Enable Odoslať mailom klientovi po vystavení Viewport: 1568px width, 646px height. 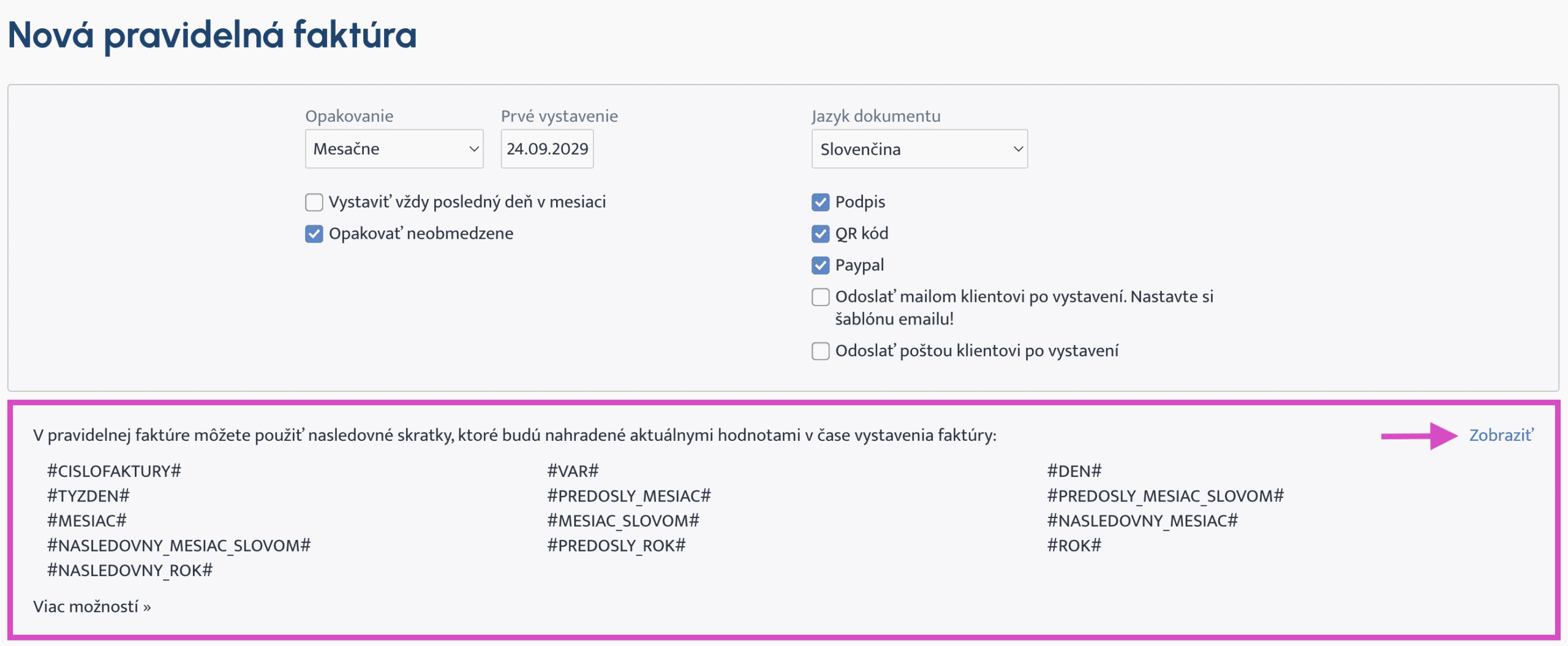coord(820,297)
